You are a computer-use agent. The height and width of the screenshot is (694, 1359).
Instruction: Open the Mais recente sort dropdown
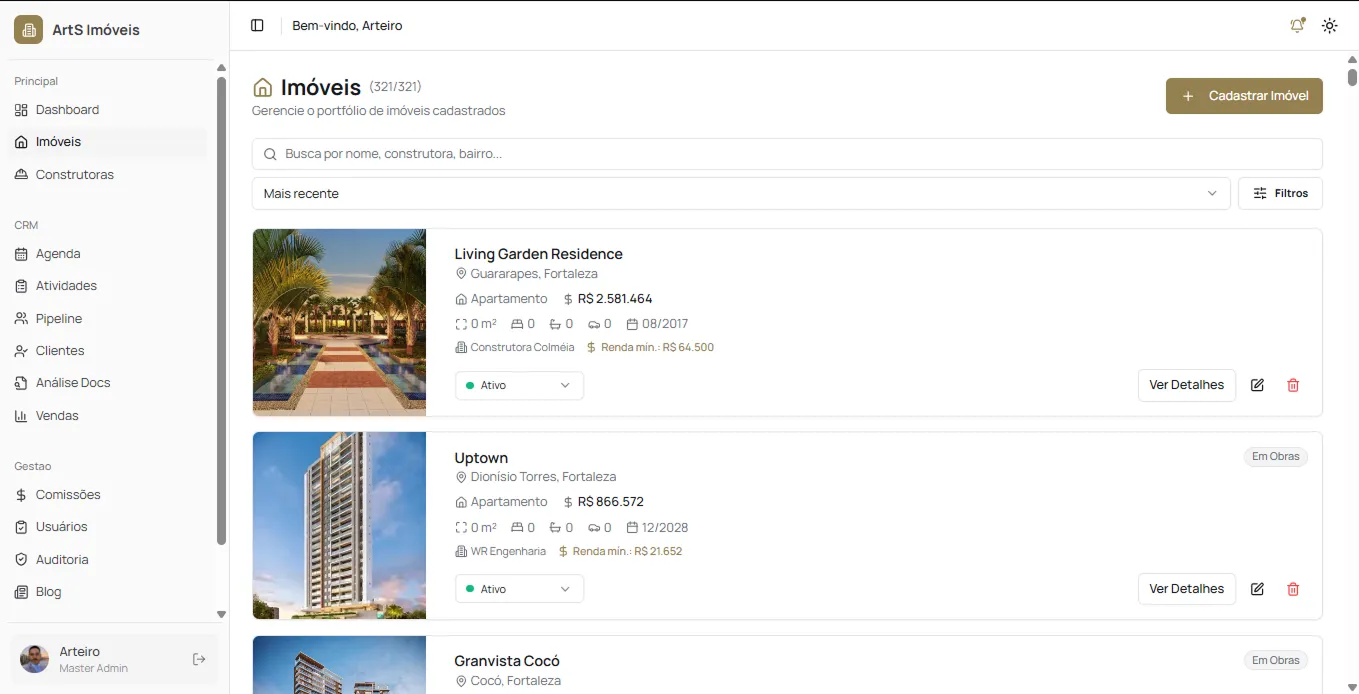coord(741,194)
